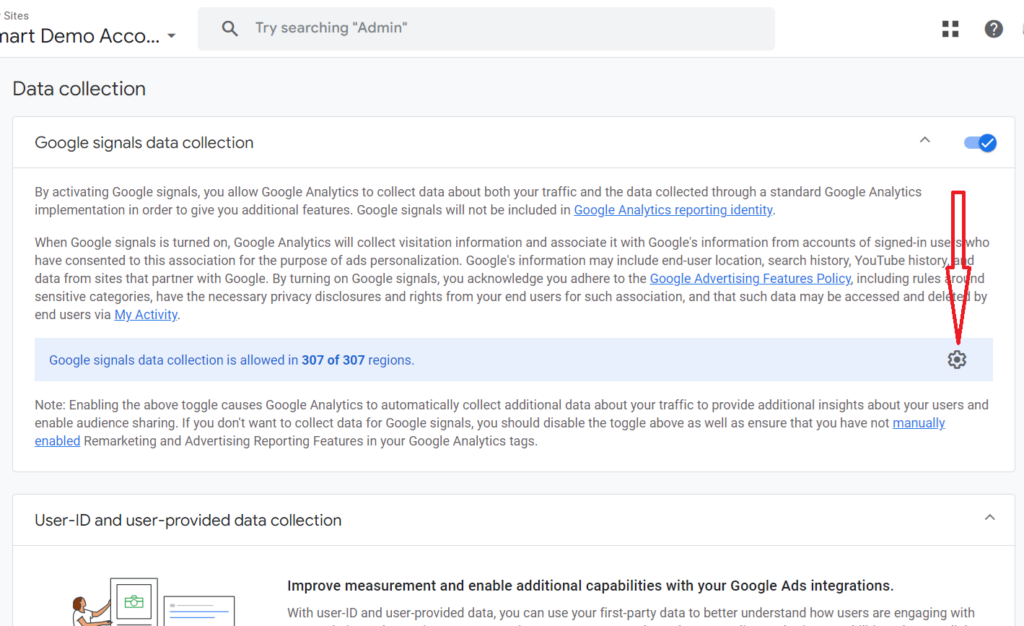Viewport: 1024px width, 626px height.
Task: Click "307 of 307" regions text
Action: (333, 360)
